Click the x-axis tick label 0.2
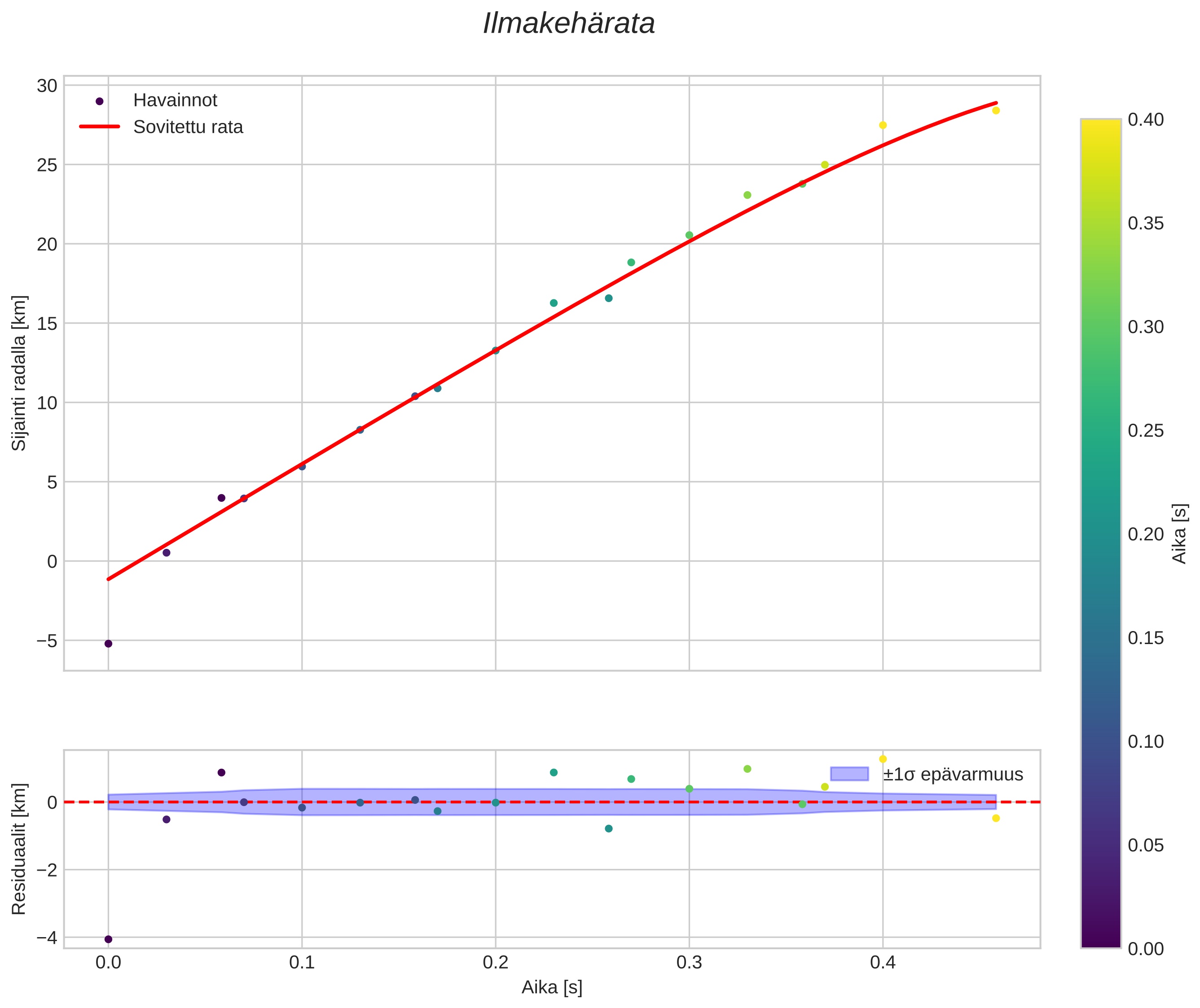 pos(495,962)
